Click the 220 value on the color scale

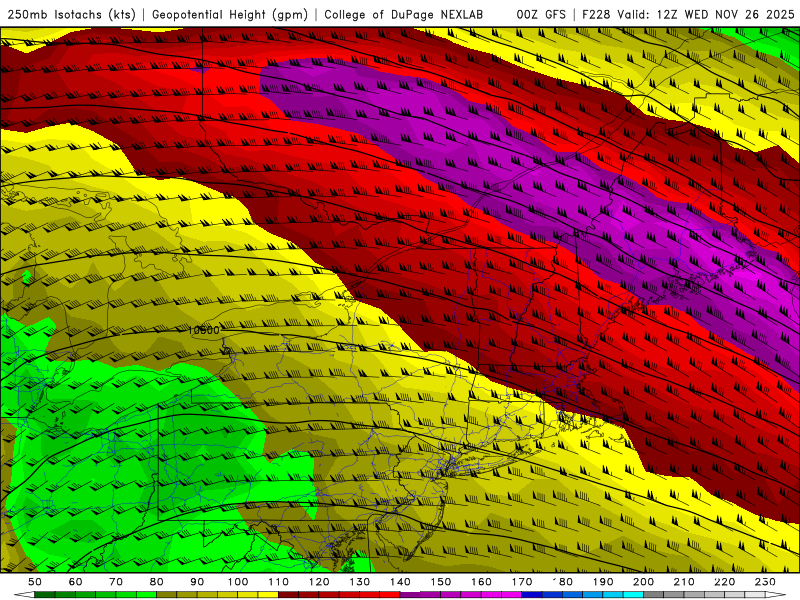(724, 582)
